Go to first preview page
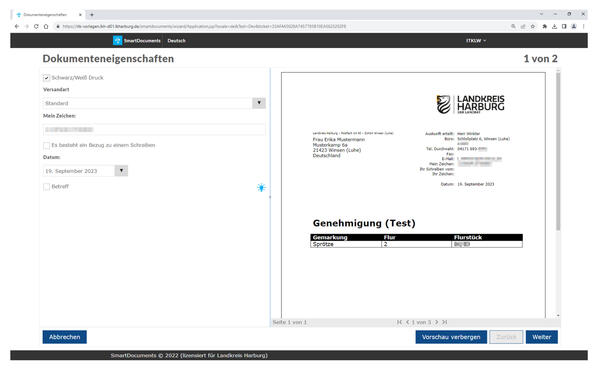The image size is (600, 372). 399,322
